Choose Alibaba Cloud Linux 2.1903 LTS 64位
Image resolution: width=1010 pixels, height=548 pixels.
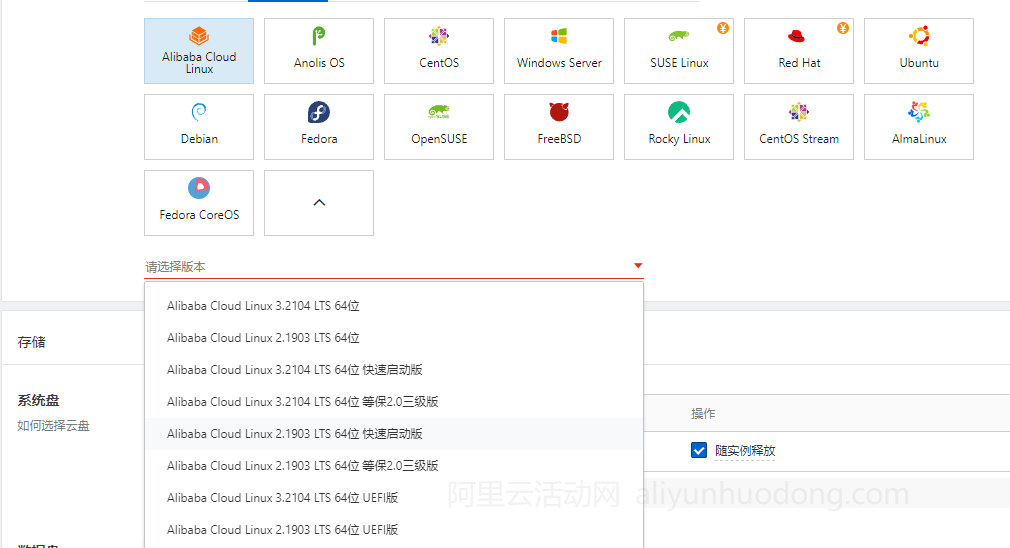[394, 338]
